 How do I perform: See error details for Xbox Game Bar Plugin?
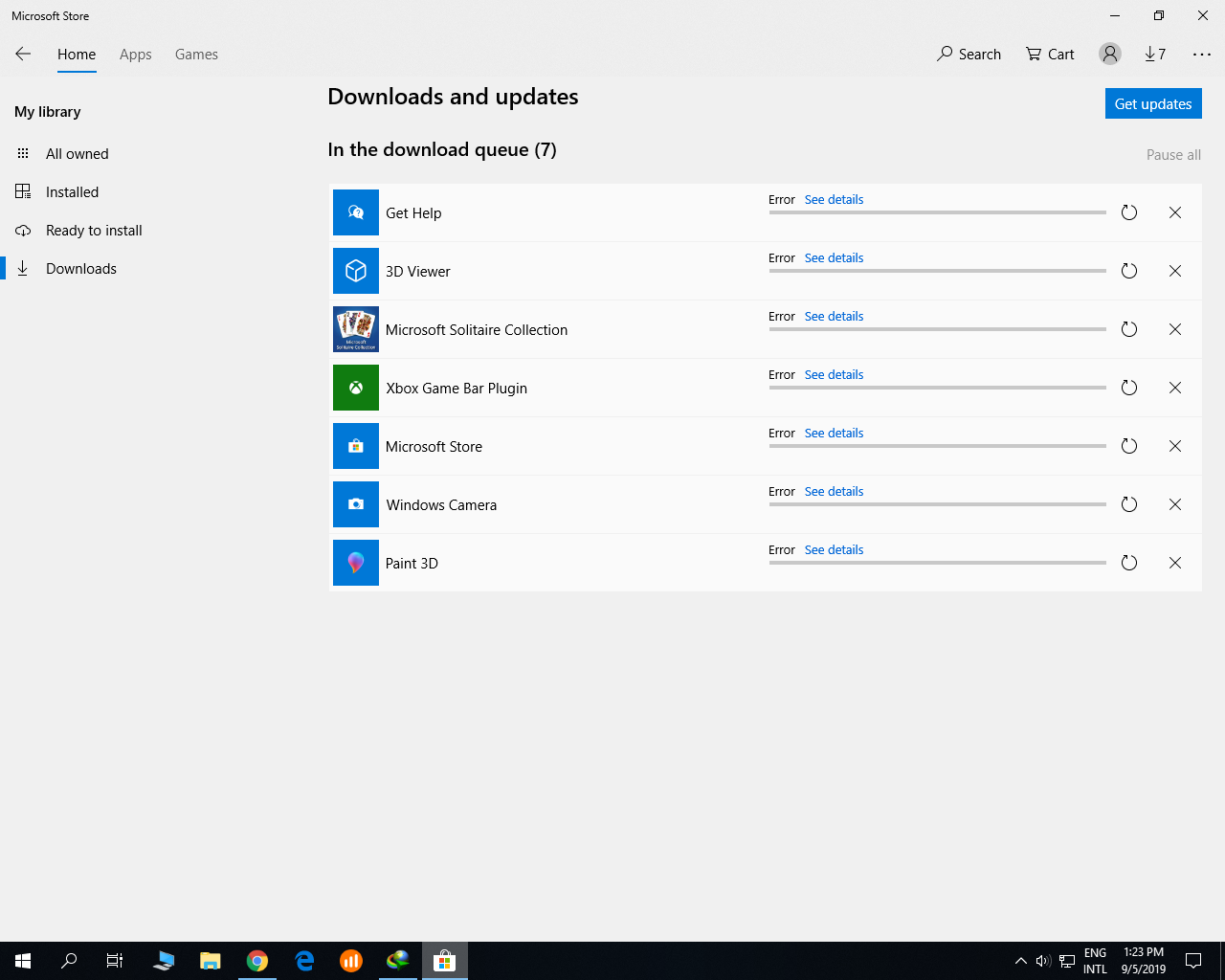834,374
